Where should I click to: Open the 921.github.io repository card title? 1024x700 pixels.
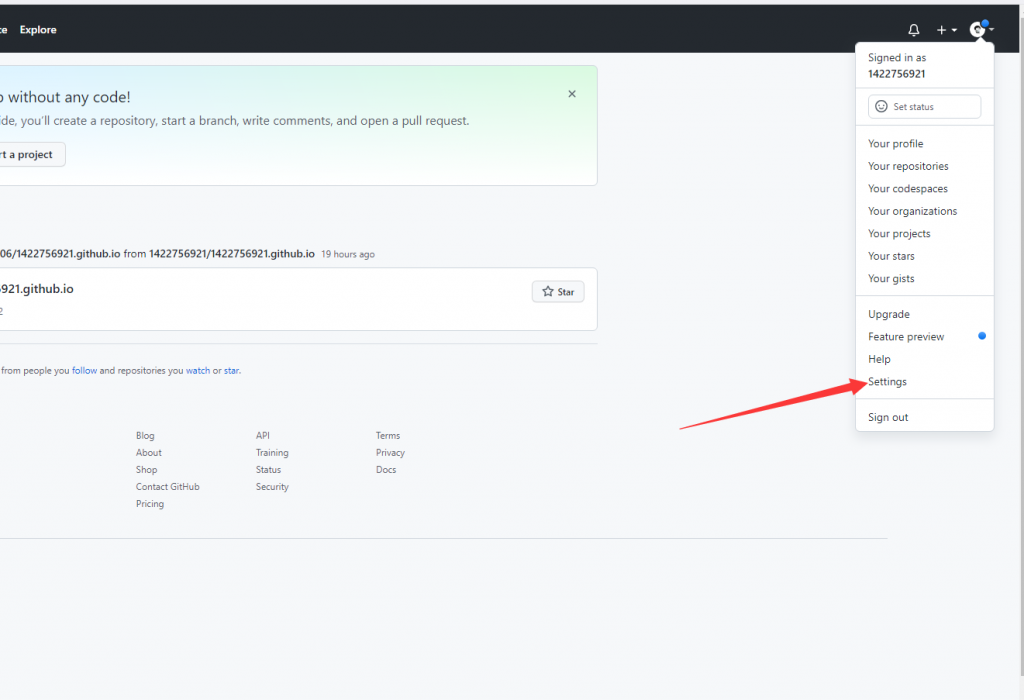point(37,289)
